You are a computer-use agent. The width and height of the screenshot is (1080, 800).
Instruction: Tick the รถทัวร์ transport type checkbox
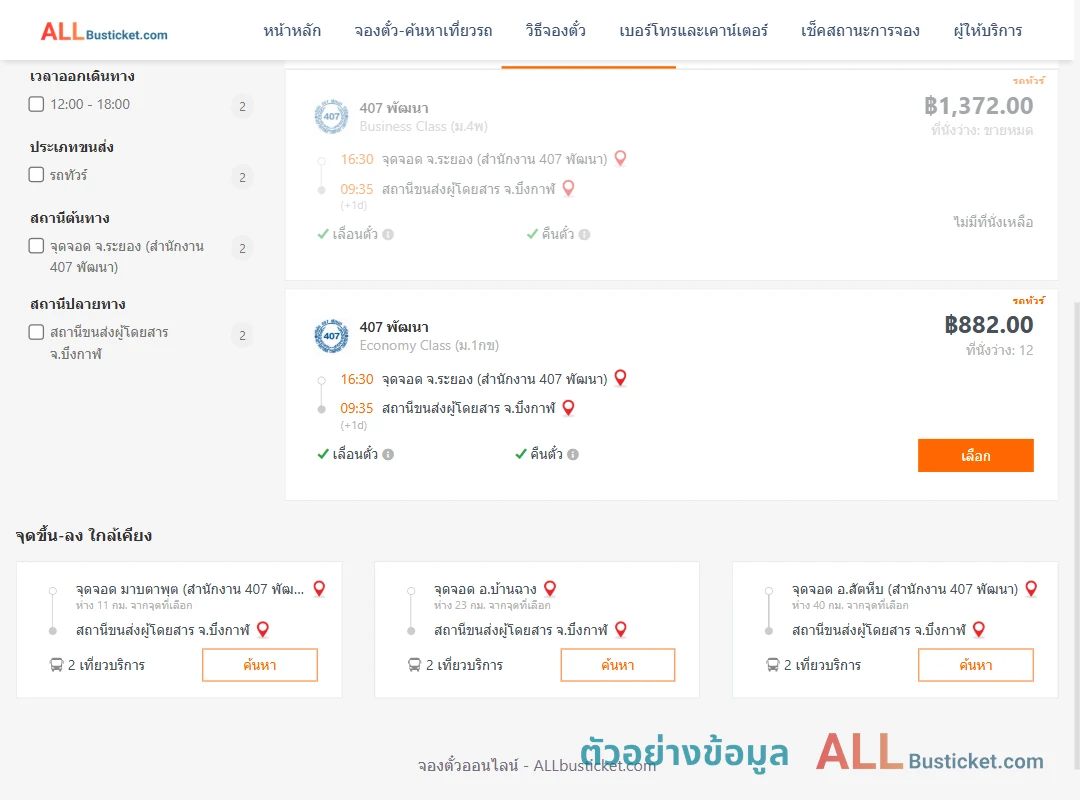click(x=37, y=174)
